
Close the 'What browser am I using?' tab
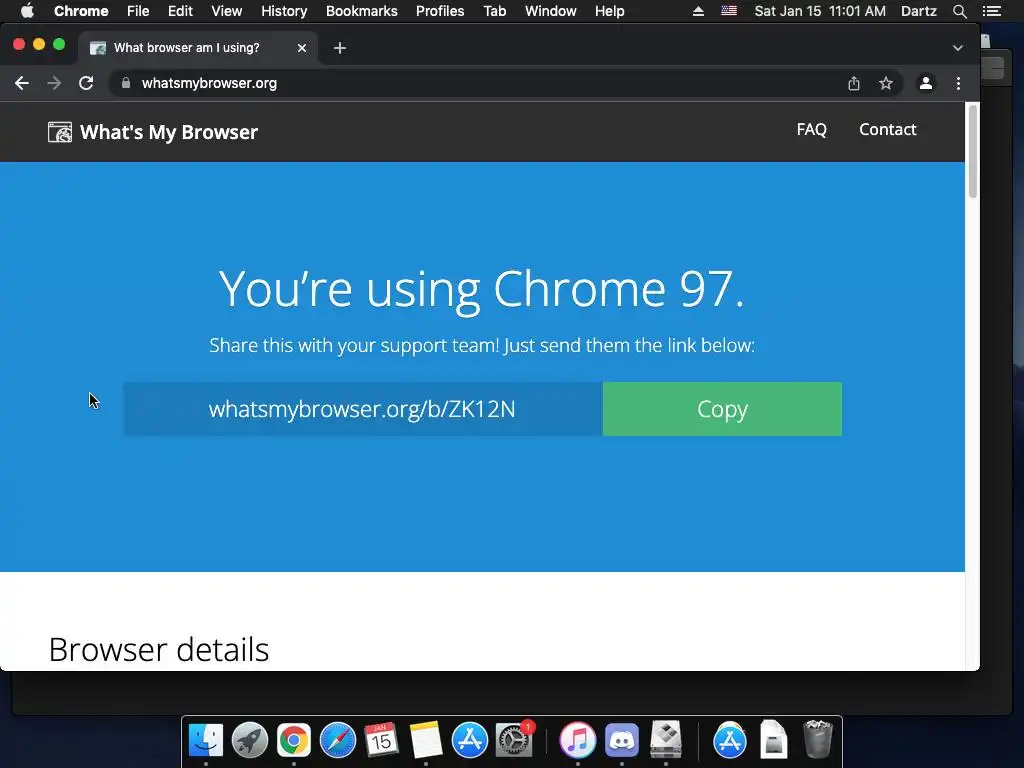click(x=302, y=48)
